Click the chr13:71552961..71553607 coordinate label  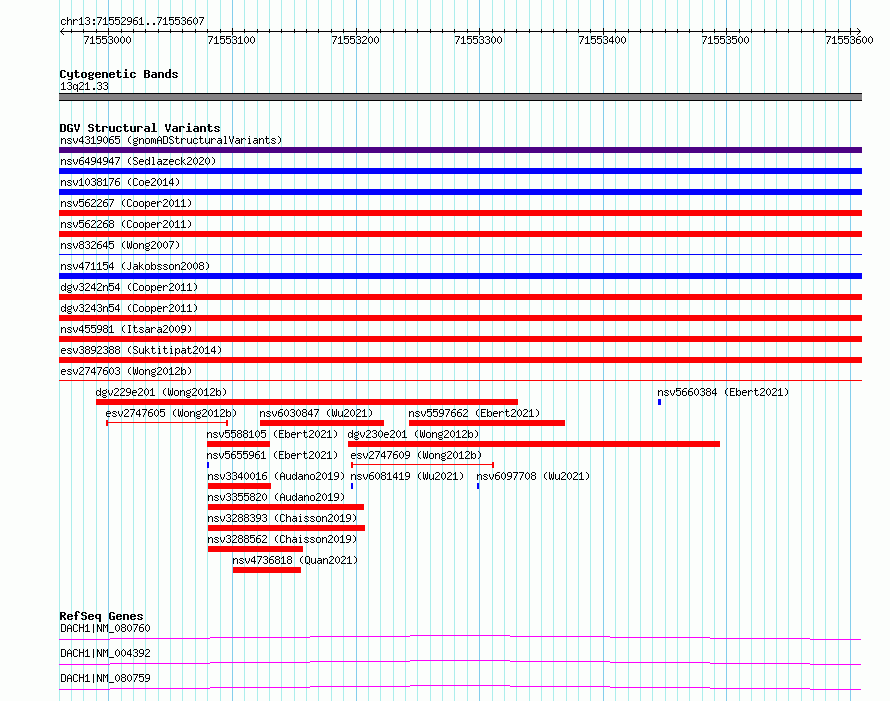(132, 21)
